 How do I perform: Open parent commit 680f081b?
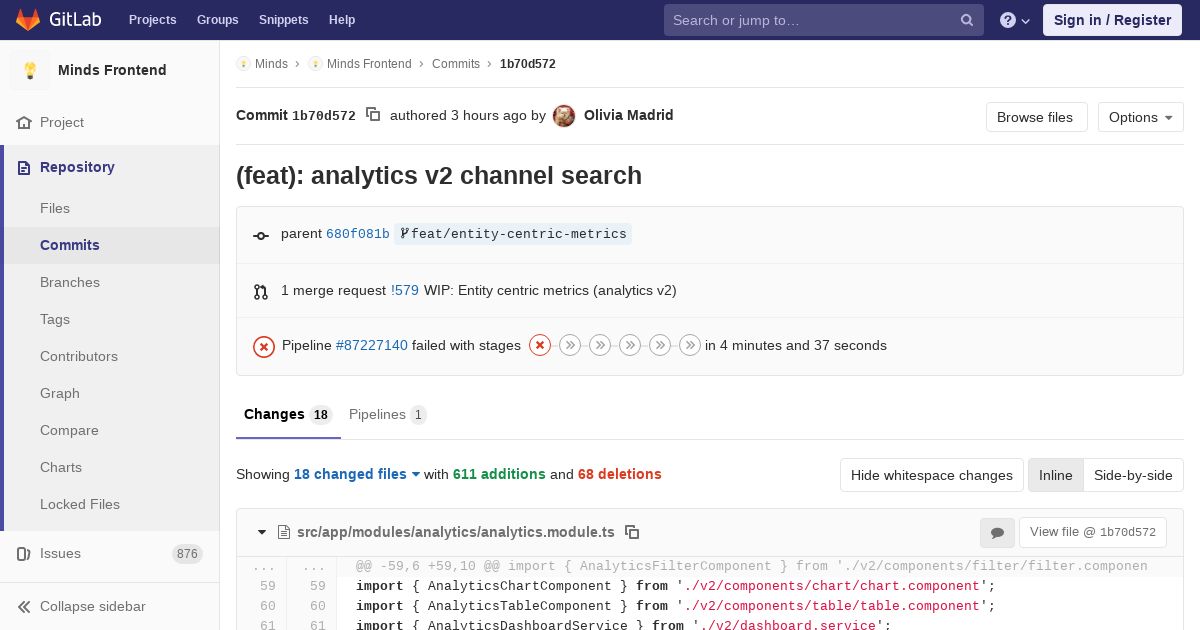pyautogui.click(x=358, y=234)
